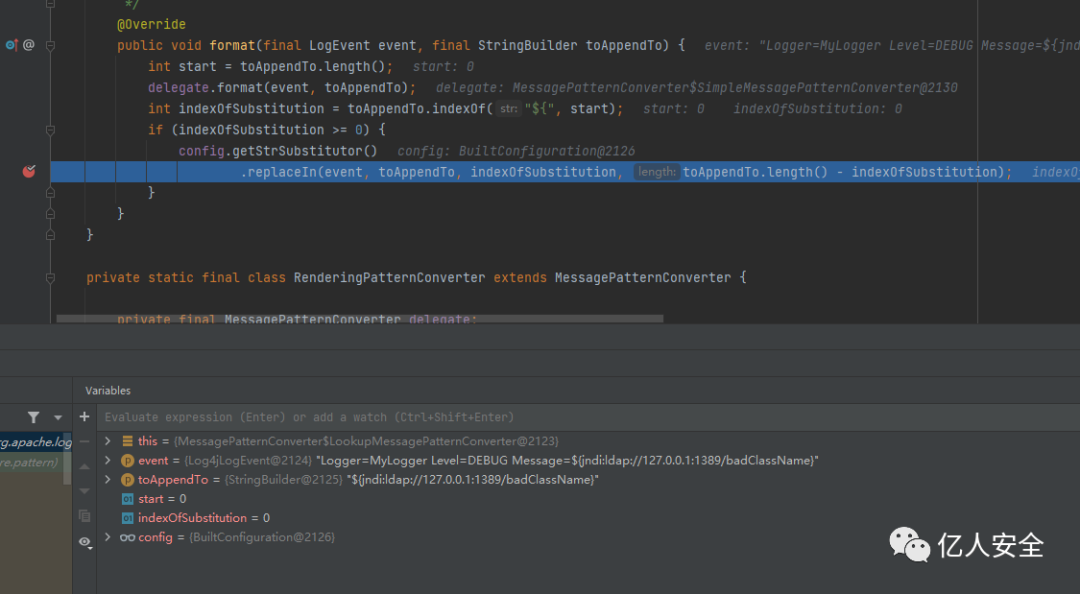Viewport: 1080px width, 594px height.
Task: Select the 're.pattern)' stack frame
Action: (x=32, y=462)
